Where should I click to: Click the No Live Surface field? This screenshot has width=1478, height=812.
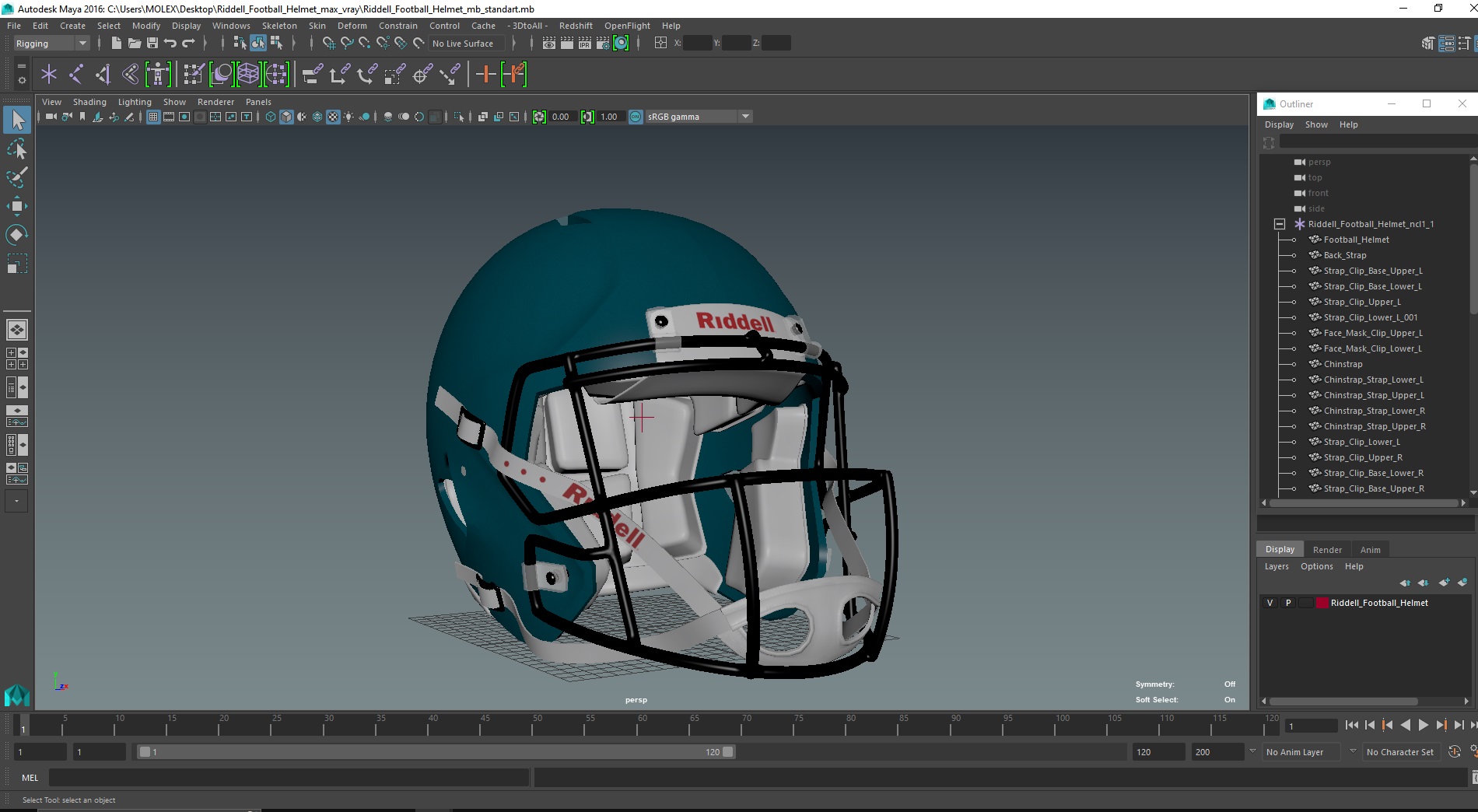(465, 44)
